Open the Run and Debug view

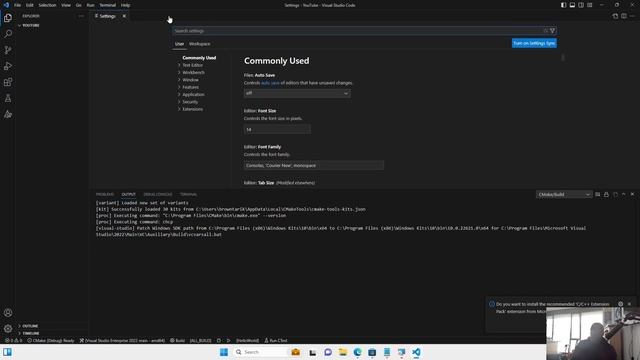pos(8,66)
